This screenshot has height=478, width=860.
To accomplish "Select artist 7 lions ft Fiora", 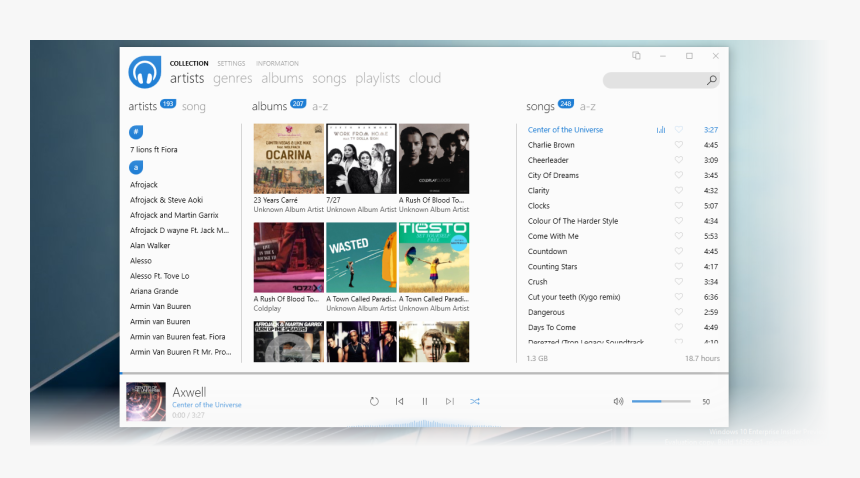I will point(154,150).
